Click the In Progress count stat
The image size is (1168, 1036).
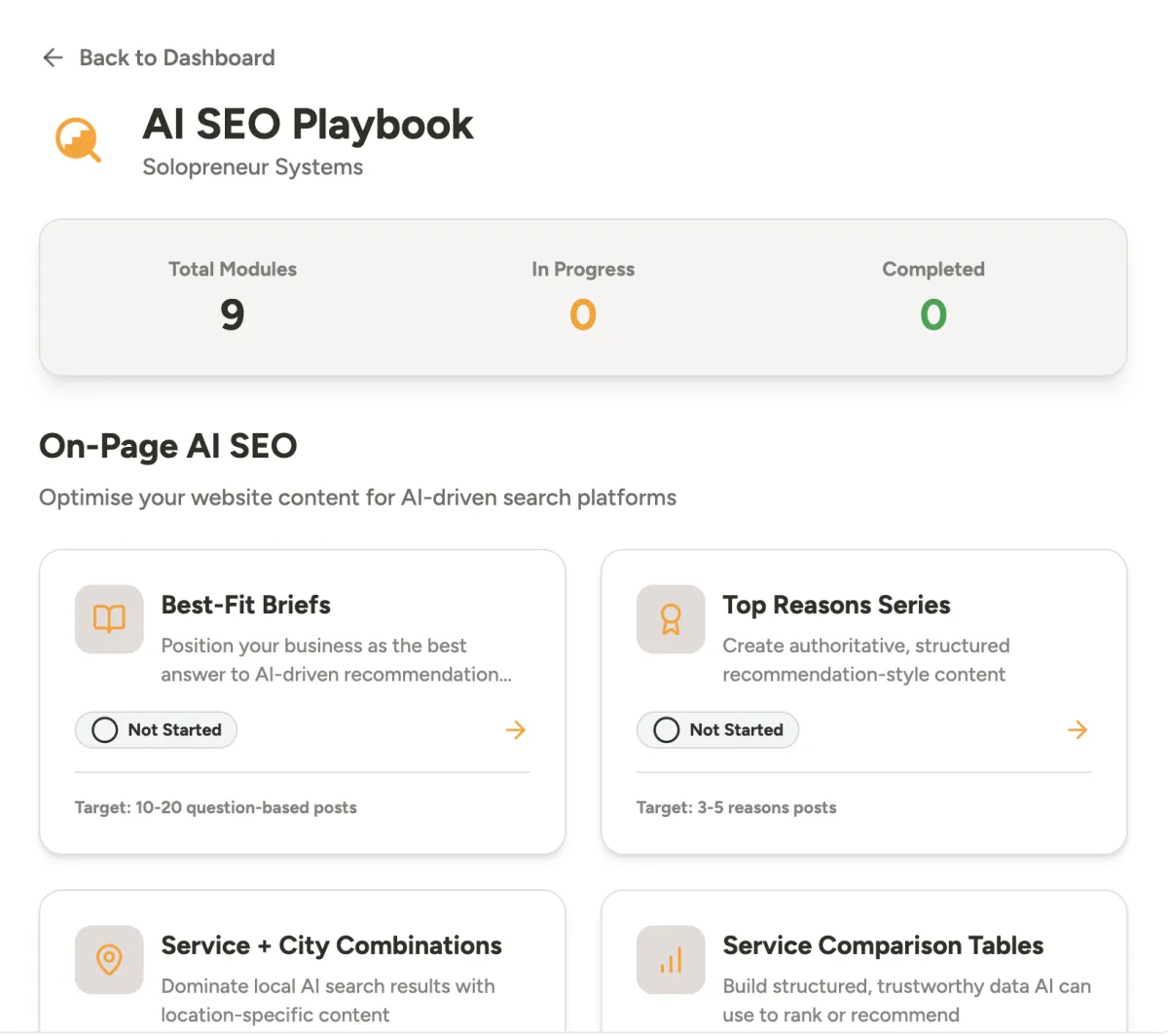click(582, 314)
